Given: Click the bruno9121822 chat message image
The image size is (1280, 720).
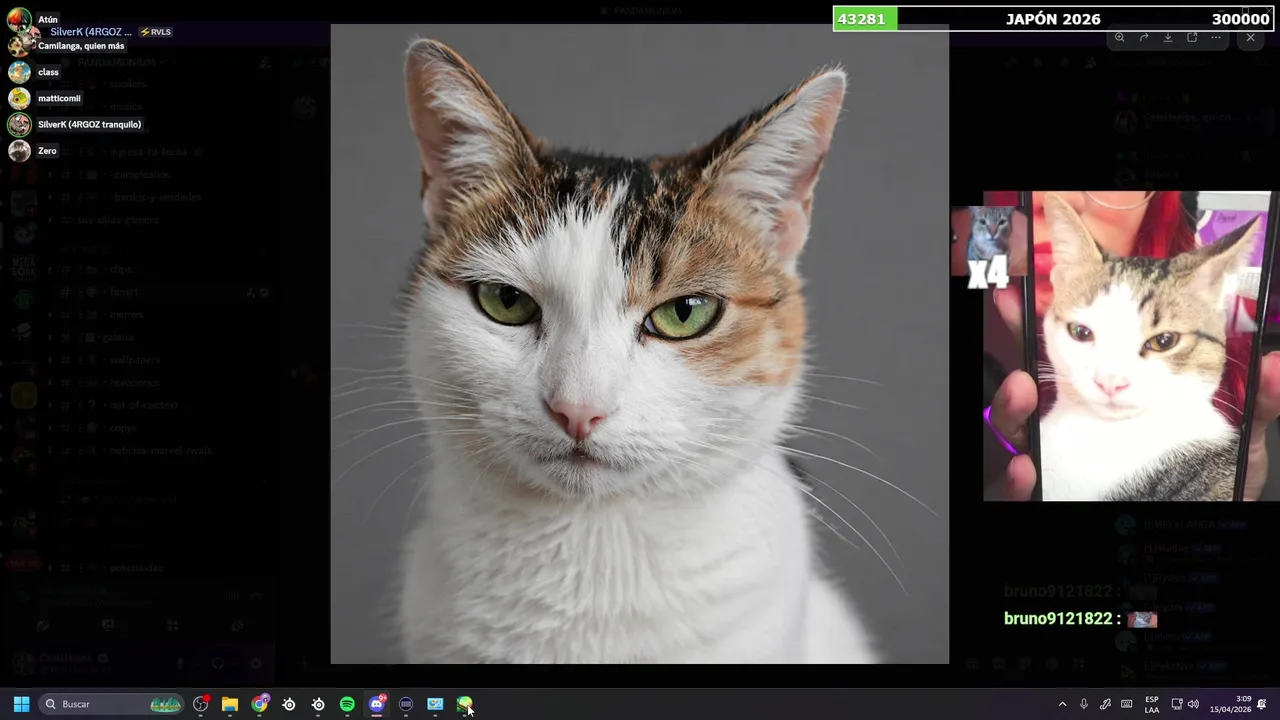Looking at the screenshot, I should pyautogui.click(x=1142, y=619).
